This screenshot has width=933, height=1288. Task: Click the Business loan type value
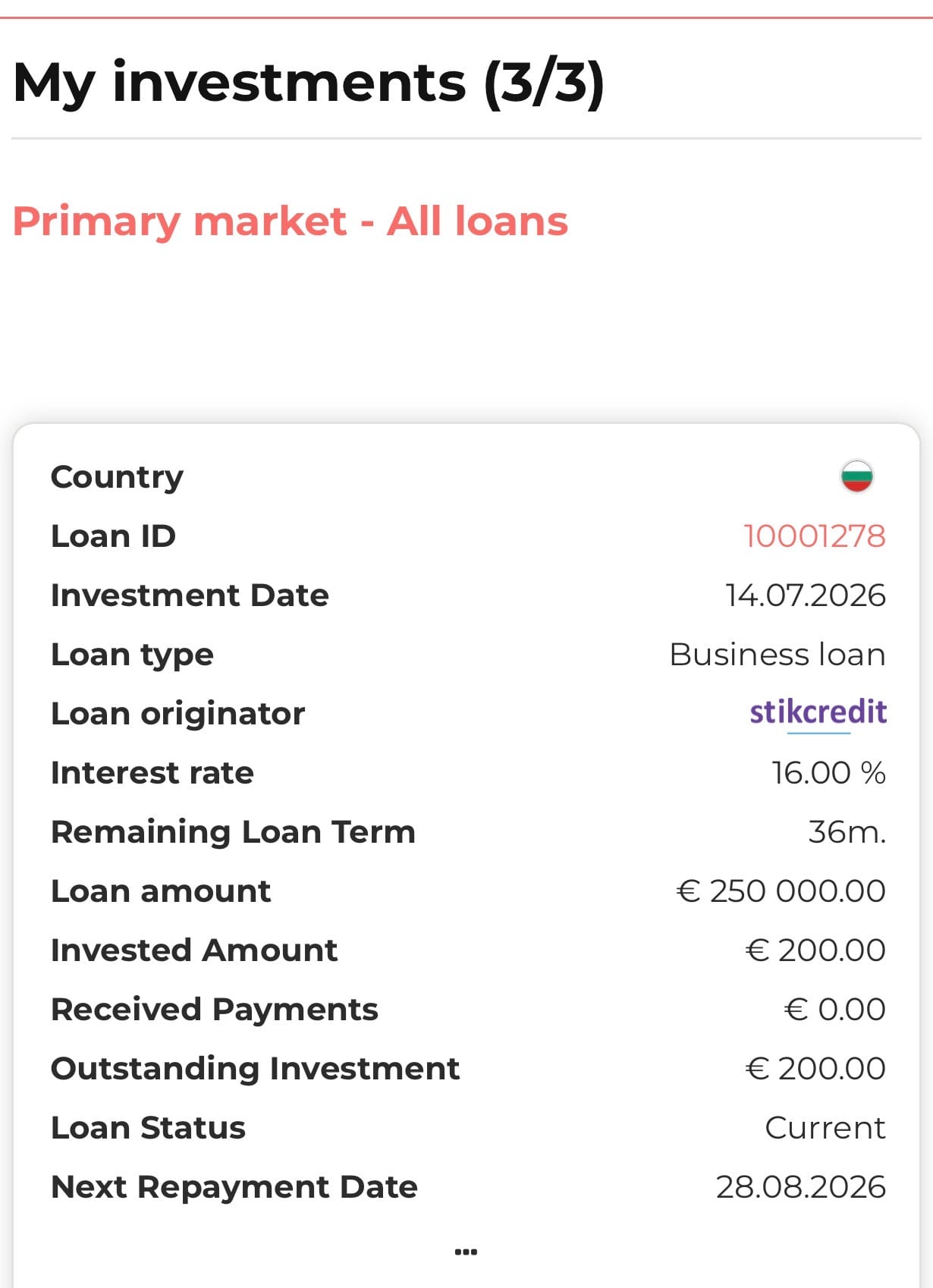click(777, 655)
